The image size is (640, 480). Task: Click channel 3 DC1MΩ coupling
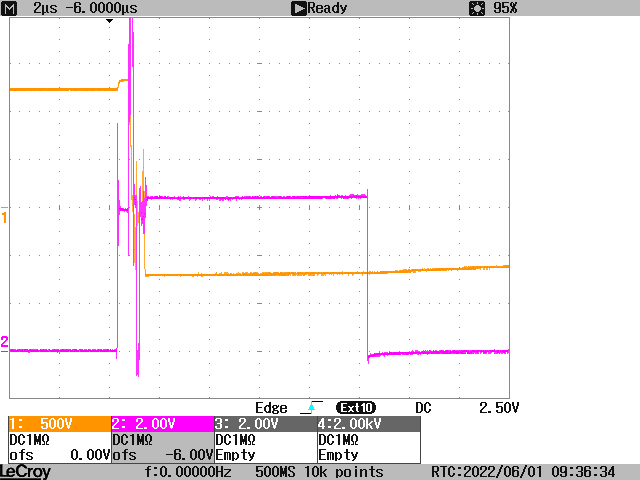pyautogui.click(x=235, y=440)
